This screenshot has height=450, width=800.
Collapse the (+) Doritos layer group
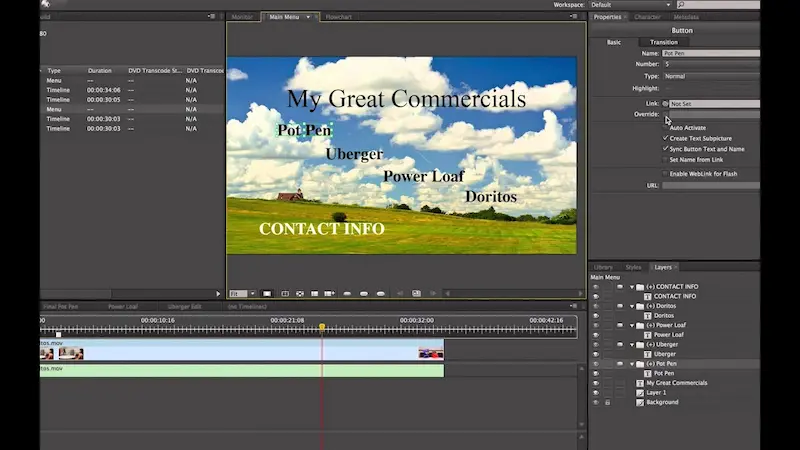(632, 307)
